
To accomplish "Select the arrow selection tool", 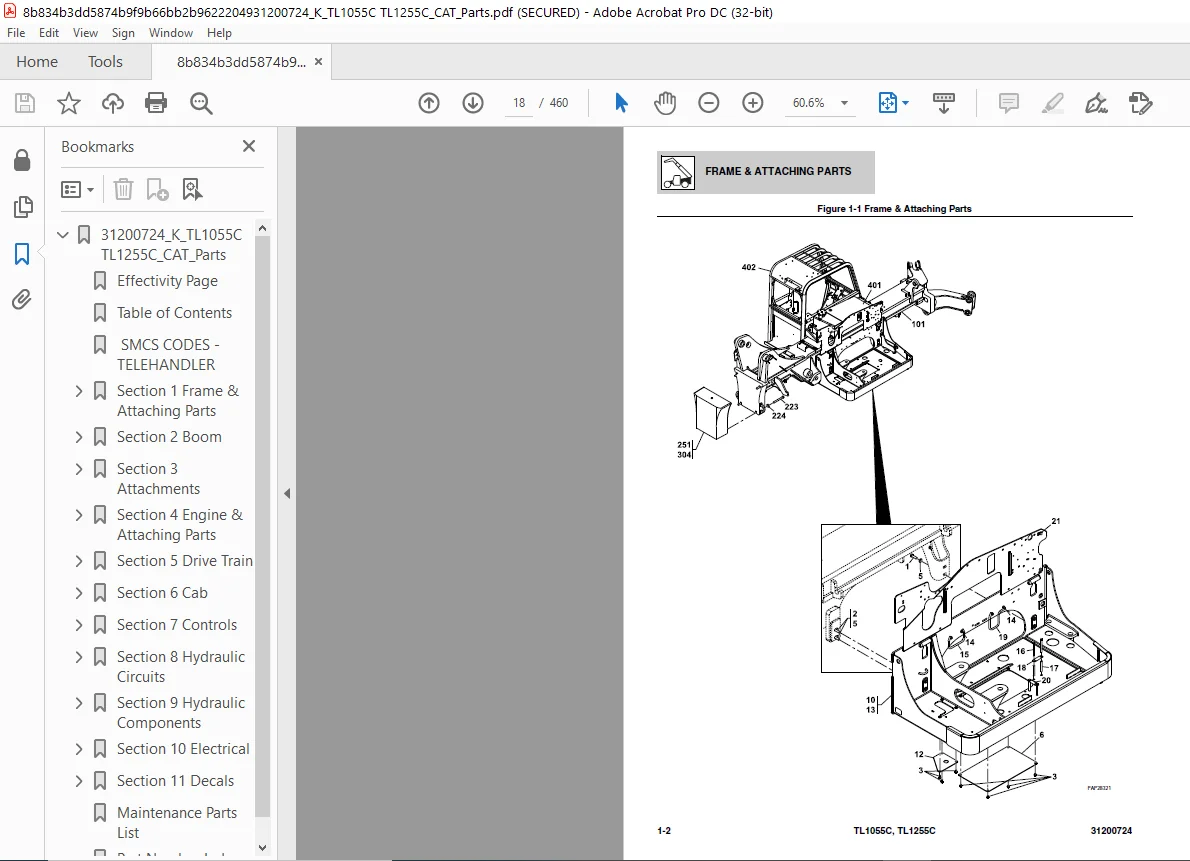I will tap(621, 102).
